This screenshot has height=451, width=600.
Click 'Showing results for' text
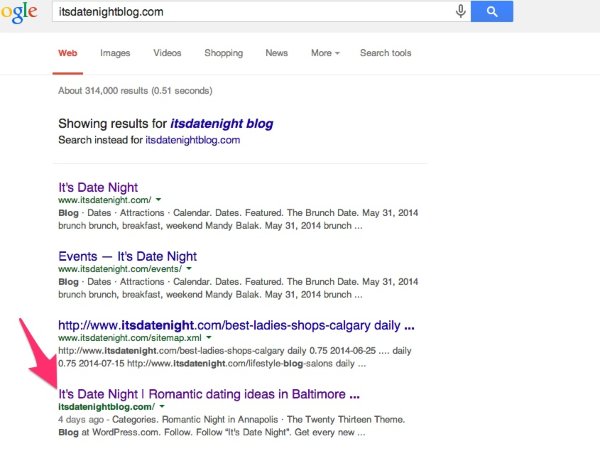coord(112,124)
